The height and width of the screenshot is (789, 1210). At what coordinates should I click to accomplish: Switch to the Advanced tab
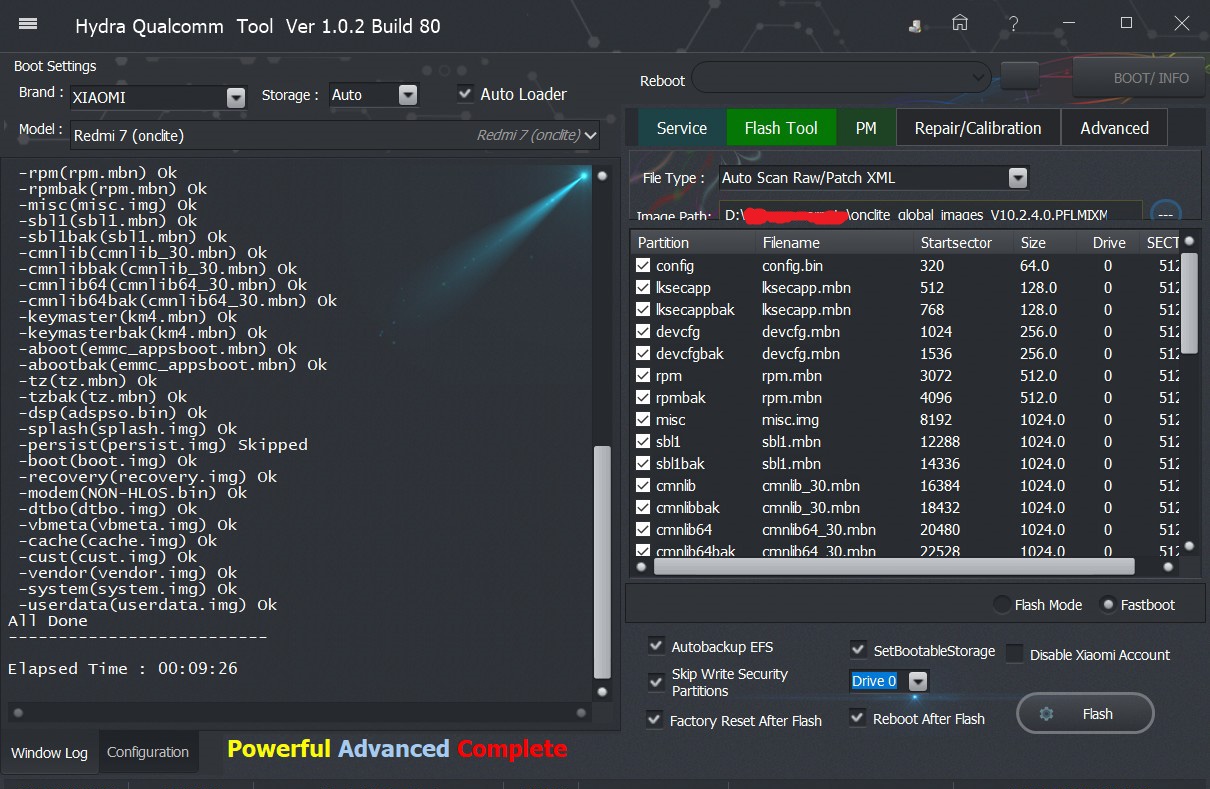pyautogui.click(x=1114, y=128)
